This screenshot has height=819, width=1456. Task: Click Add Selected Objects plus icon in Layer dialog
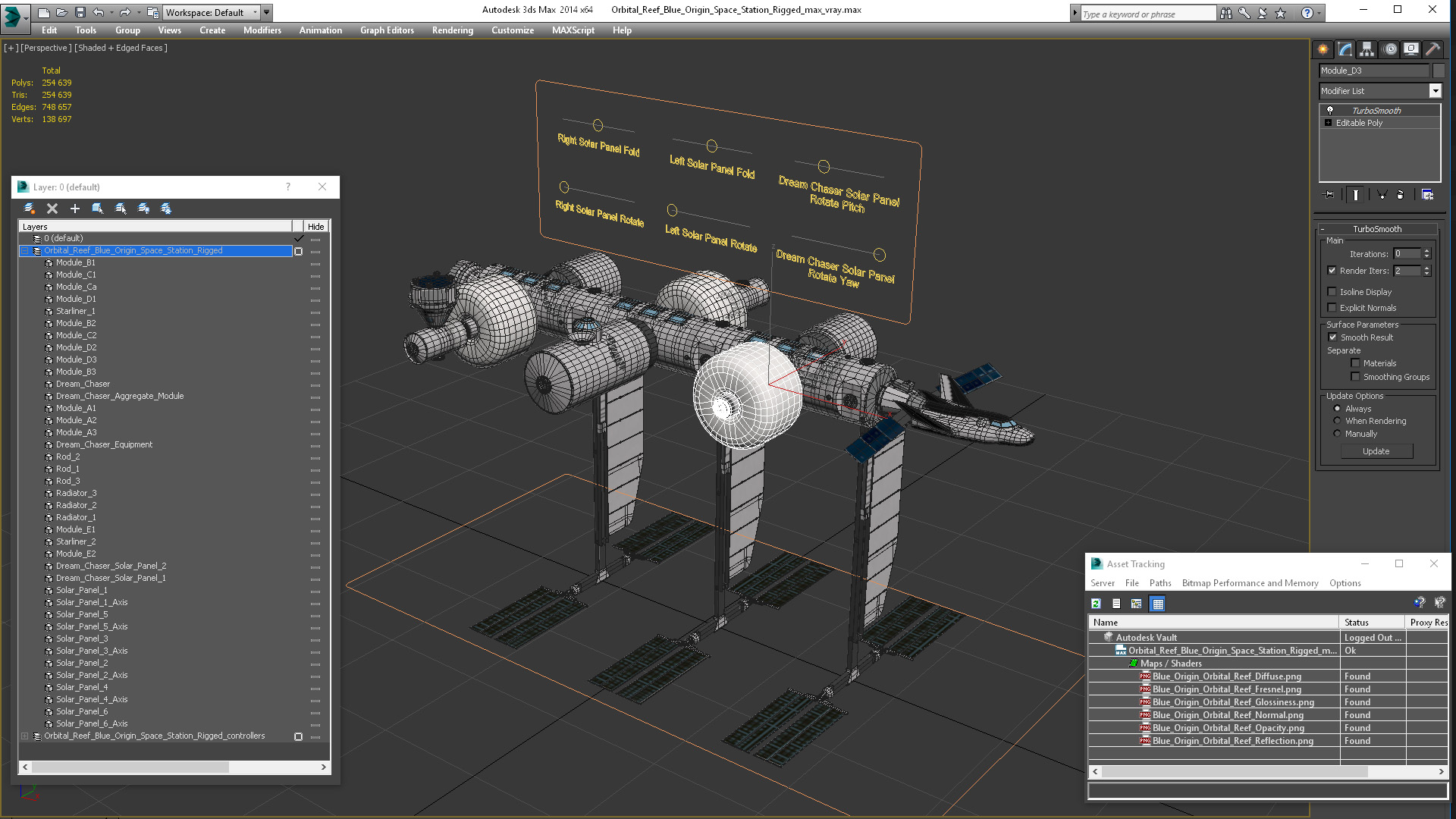(75, 209)
